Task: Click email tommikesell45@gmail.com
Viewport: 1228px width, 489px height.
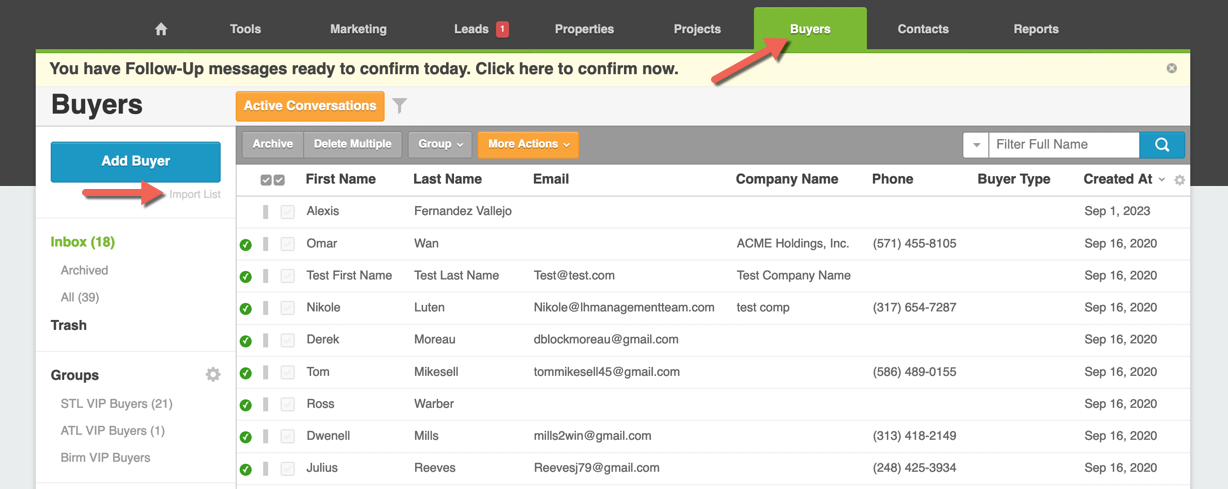Action: (607, 372)
